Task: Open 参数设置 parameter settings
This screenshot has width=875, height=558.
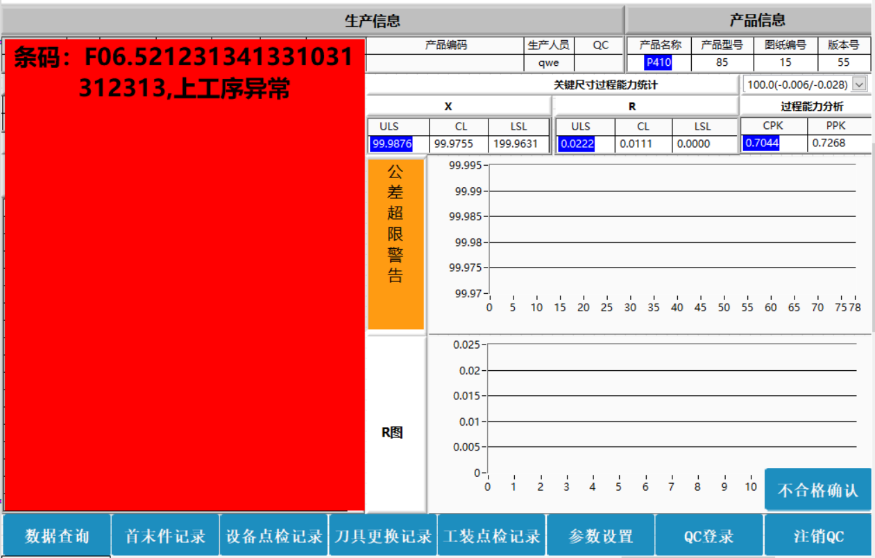Action: point(600,535)
